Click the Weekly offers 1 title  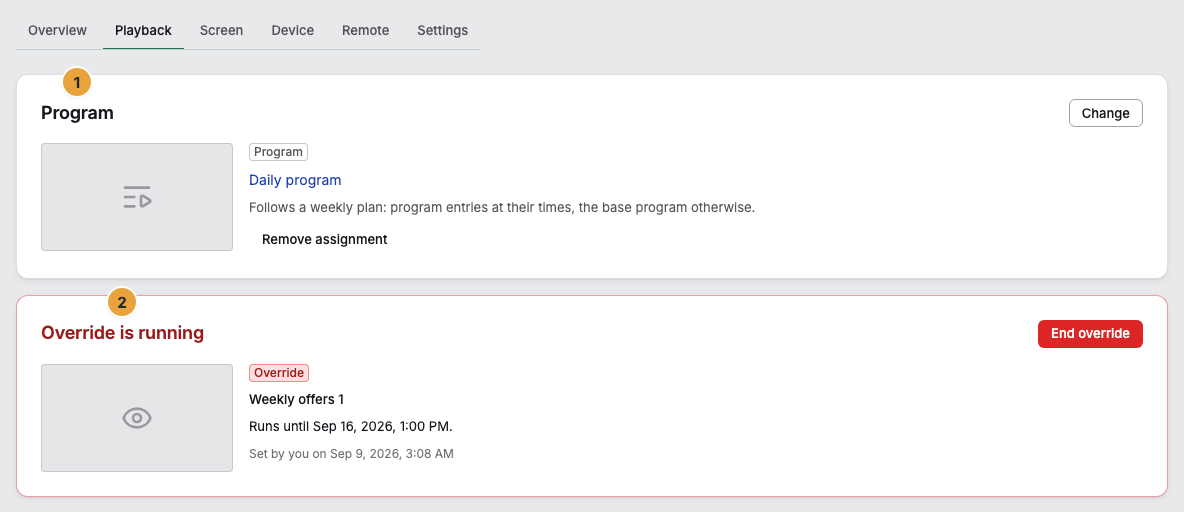tap(297, 399)
